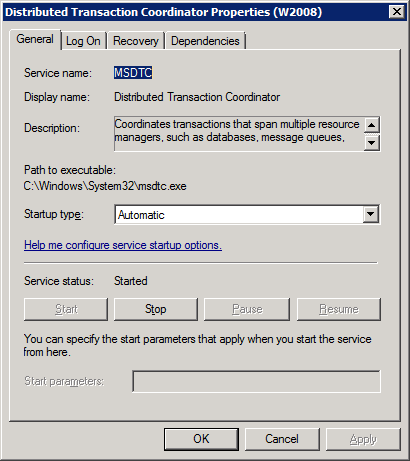Open the Log On tab
Screen dimensions: 410x461
pos(83,41)
